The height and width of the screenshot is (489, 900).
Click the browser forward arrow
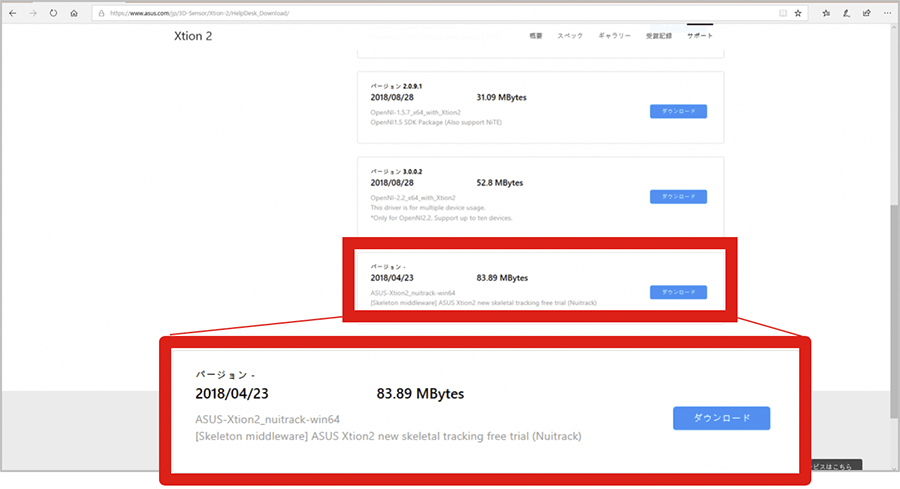[x=33, y=13]
